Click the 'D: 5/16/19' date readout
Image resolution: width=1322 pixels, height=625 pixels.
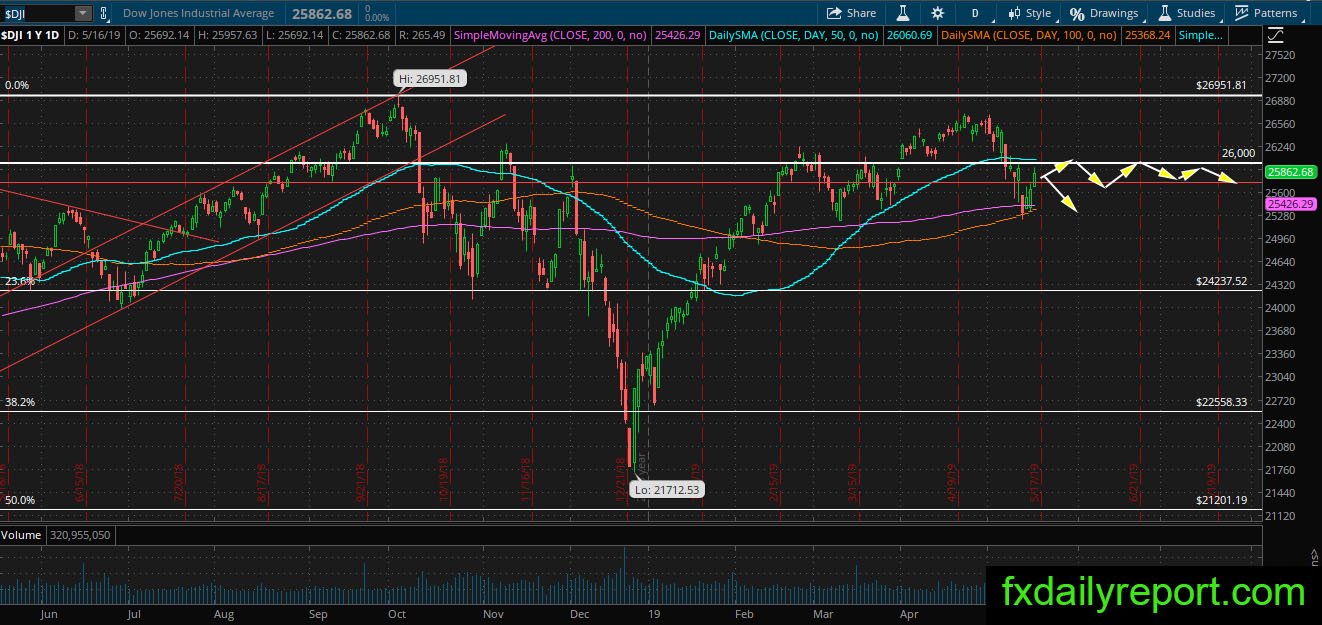click(96, 35)
